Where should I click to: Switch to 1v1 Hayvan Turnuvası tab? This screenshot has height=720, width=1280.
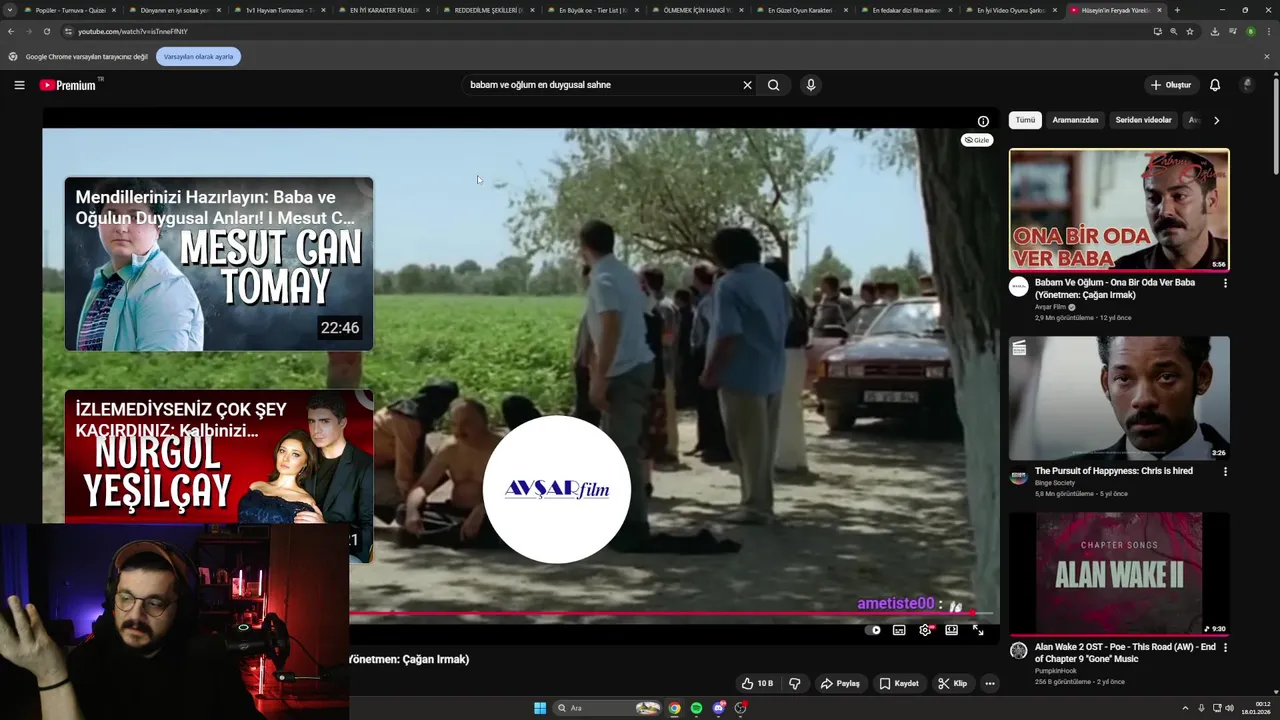tap(279, 10)
